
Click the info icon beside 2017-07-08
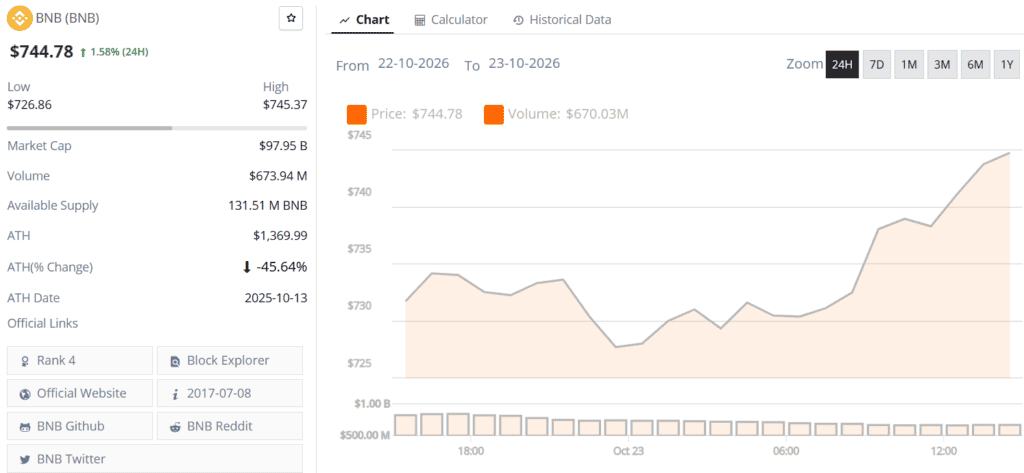click(x=175, y=394)
